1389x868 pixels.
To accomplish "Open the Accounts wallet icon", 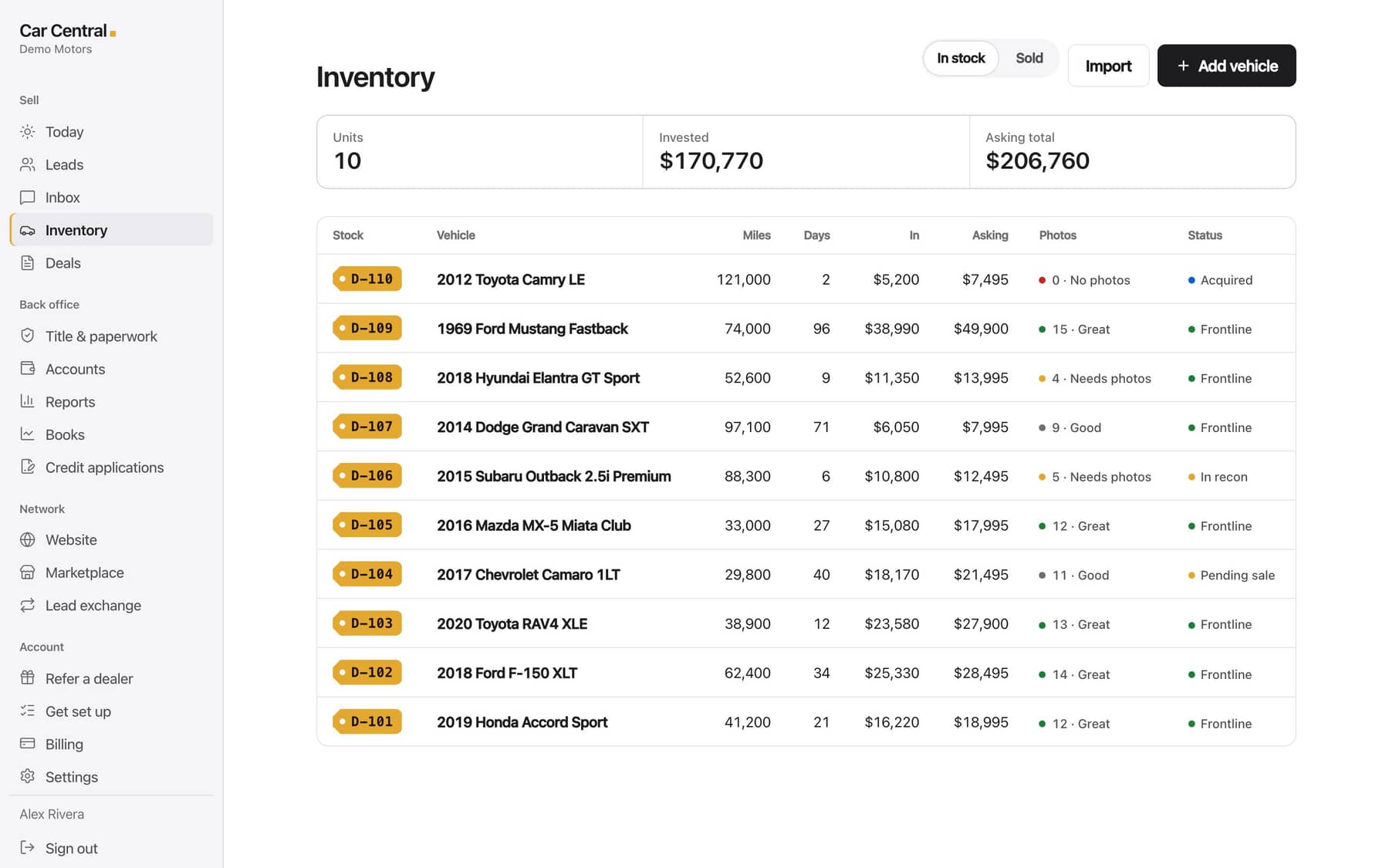I will point(28,369).
